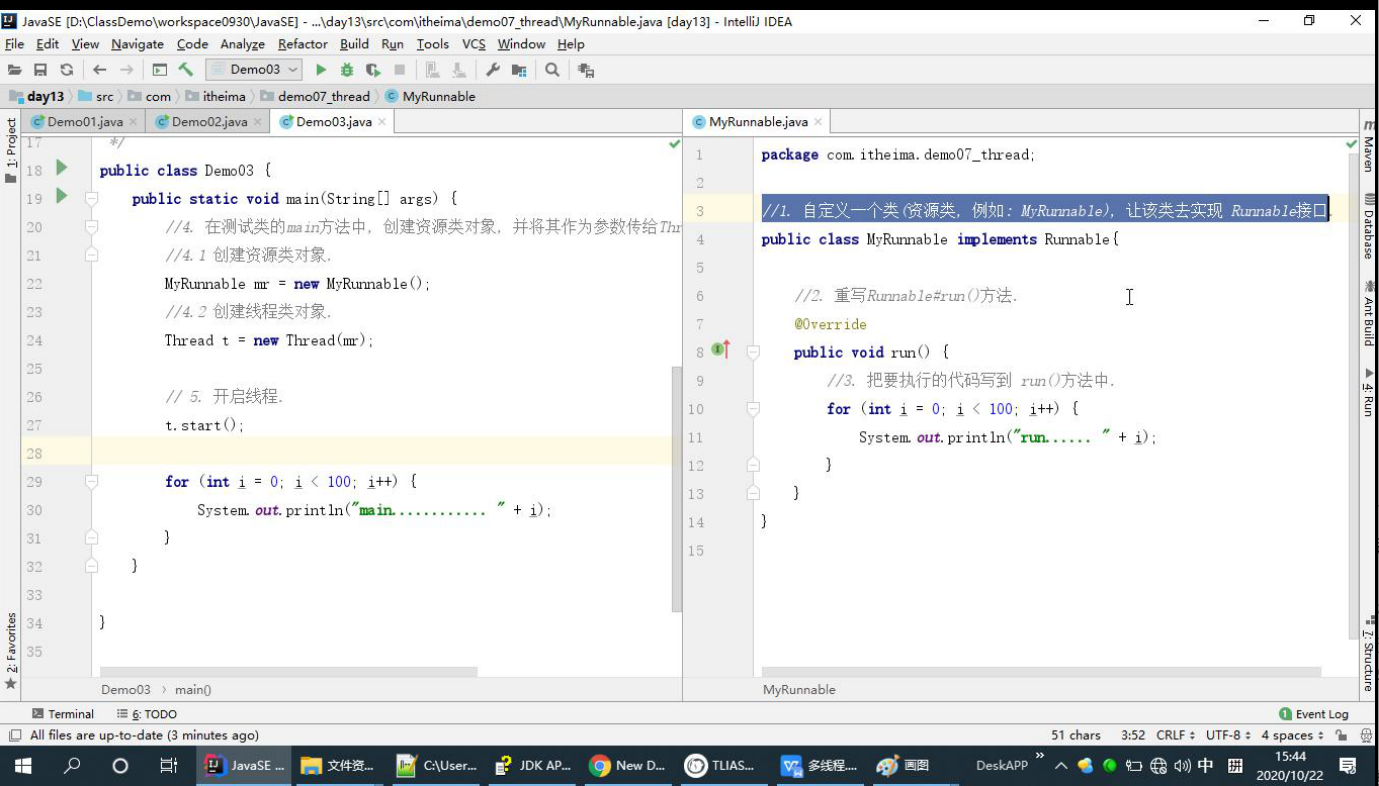The image size is (1379, 786).
Task: Open Project Structure icon in toolbar
Action: click(519, 70)
